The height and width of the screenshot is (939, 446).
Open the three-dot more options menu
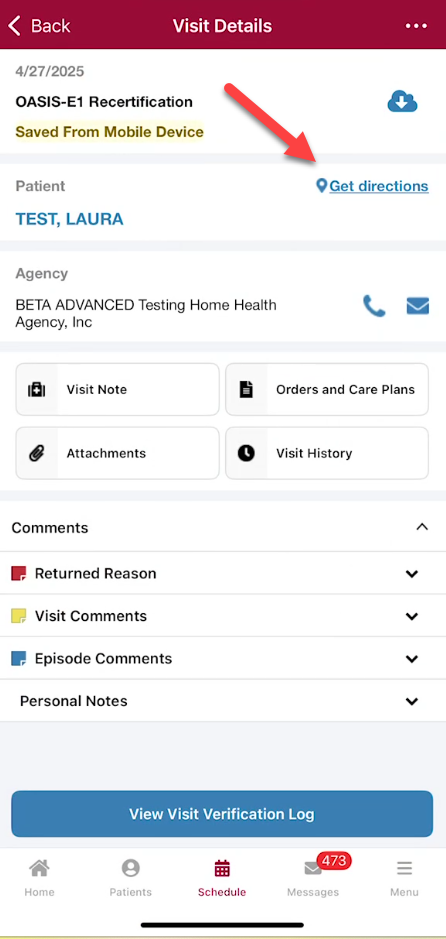(x=415, y=26)
